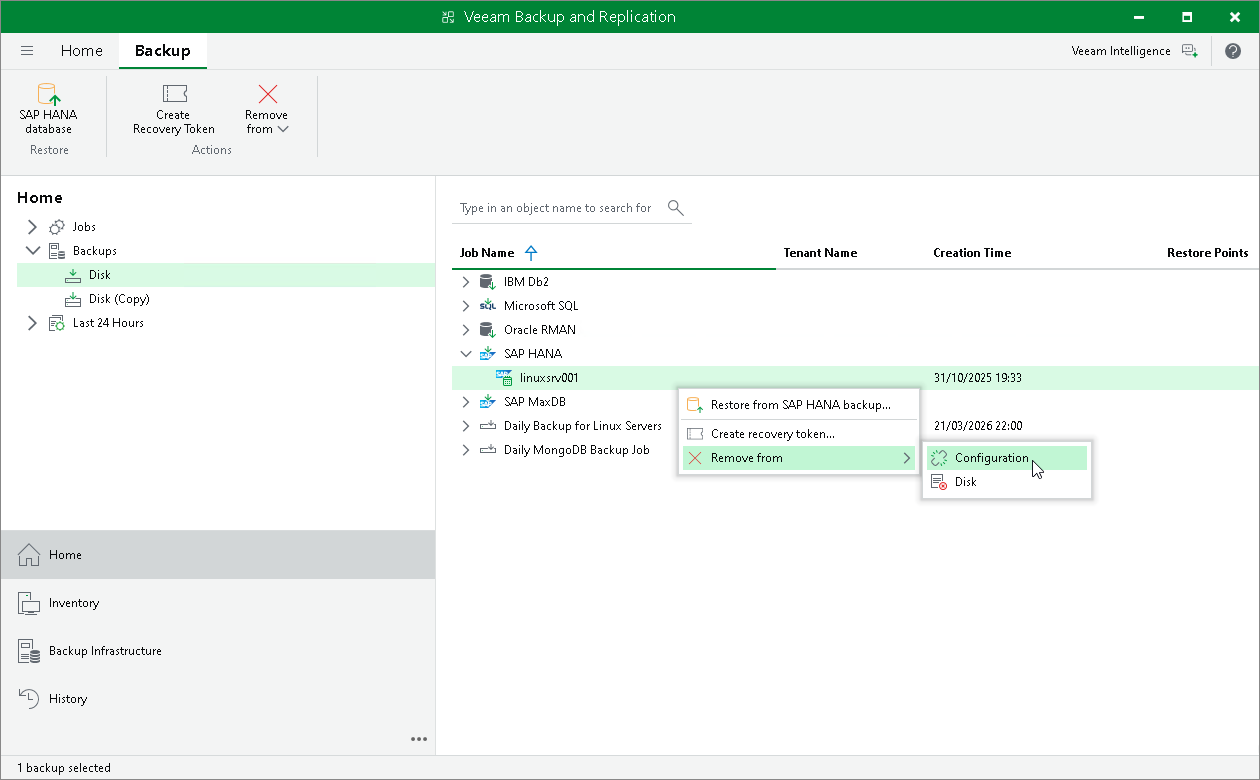Sort by Restore Points column header
Image resolution: width=1260 pixels, height=780 pixels.
pyautogui.click(x=1207, y=253)
